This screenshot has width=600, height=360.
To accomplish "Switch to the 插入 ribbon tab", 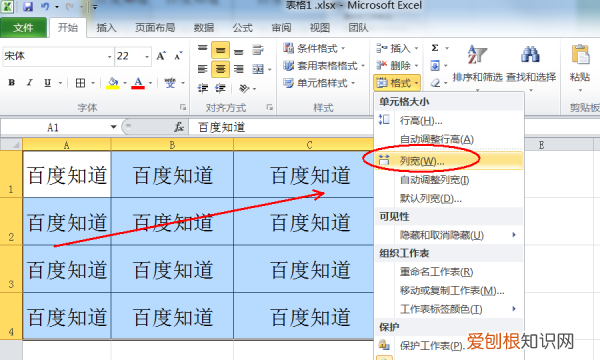I will (x=106, y=28).
